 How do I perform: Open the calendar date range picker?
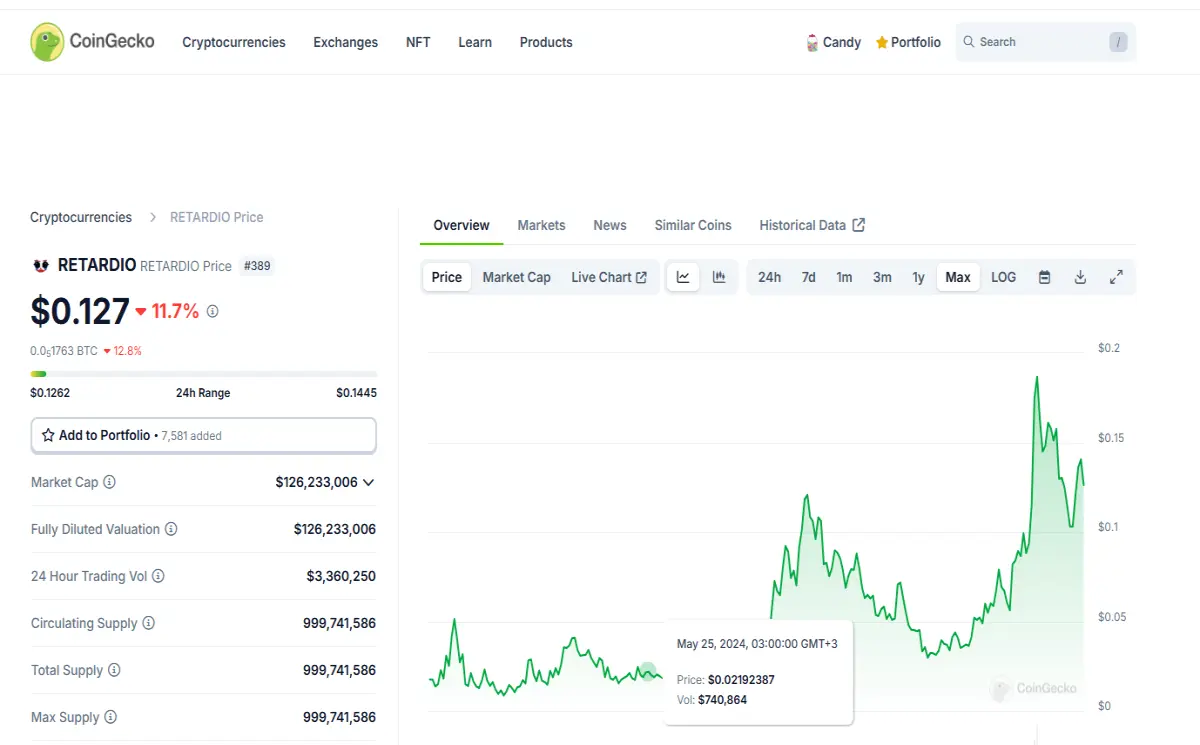[x=1044, y=277]
